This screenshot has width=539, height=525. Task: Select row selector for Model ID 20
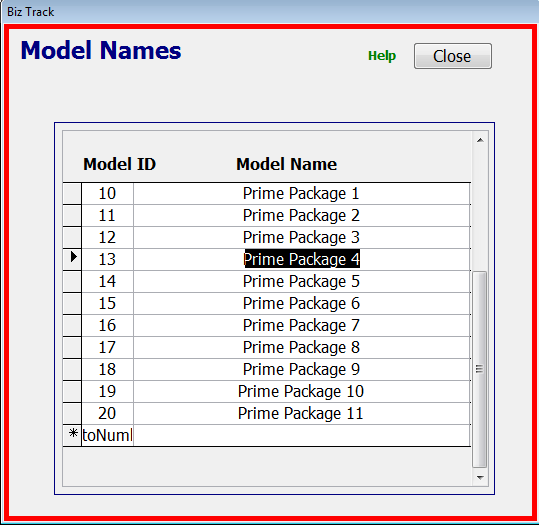click(x=72, y=414)
